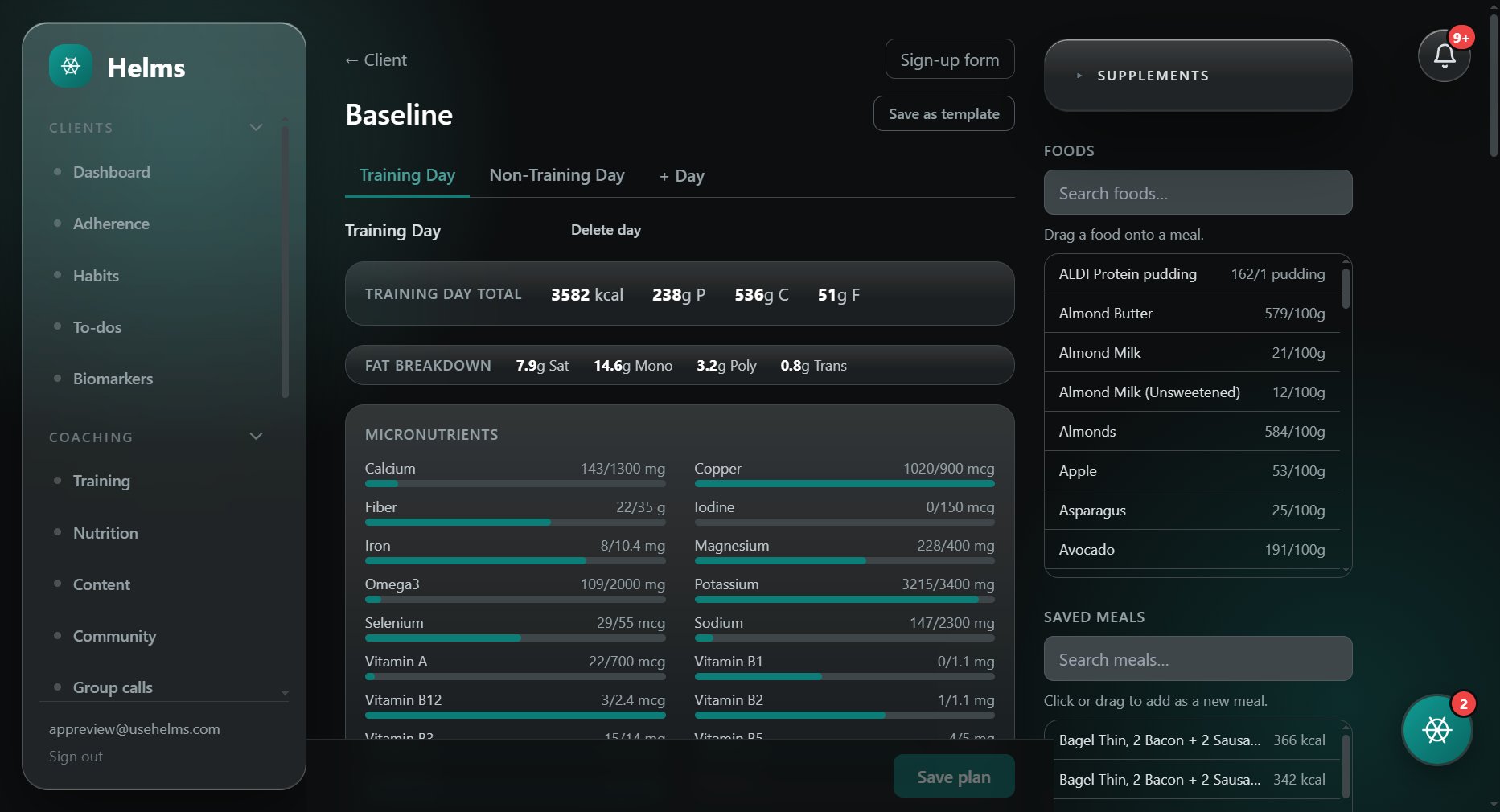Click the sidebar scrollbar
This screenshot has height=812, width=1500.
(285, 261)
